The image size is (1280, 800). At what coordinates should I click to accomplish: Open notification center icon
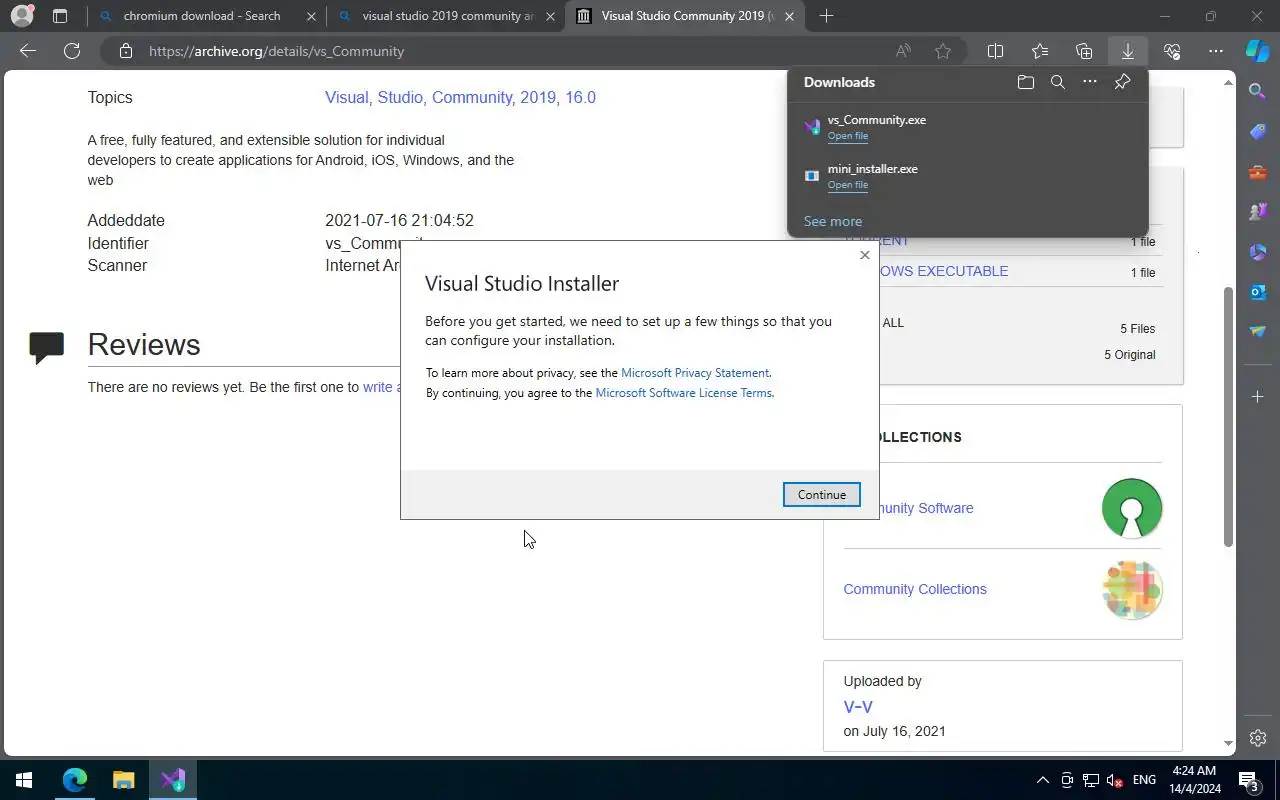pyautogui.click(x=1249, y=780)
